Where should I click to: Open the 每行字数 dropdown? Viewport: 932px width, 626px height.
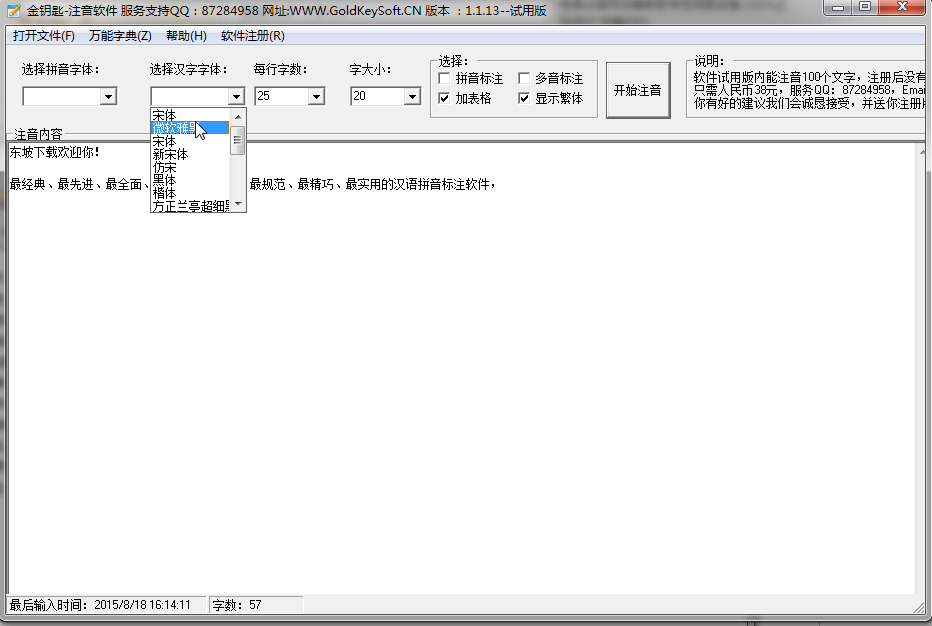tap(318, 96)
